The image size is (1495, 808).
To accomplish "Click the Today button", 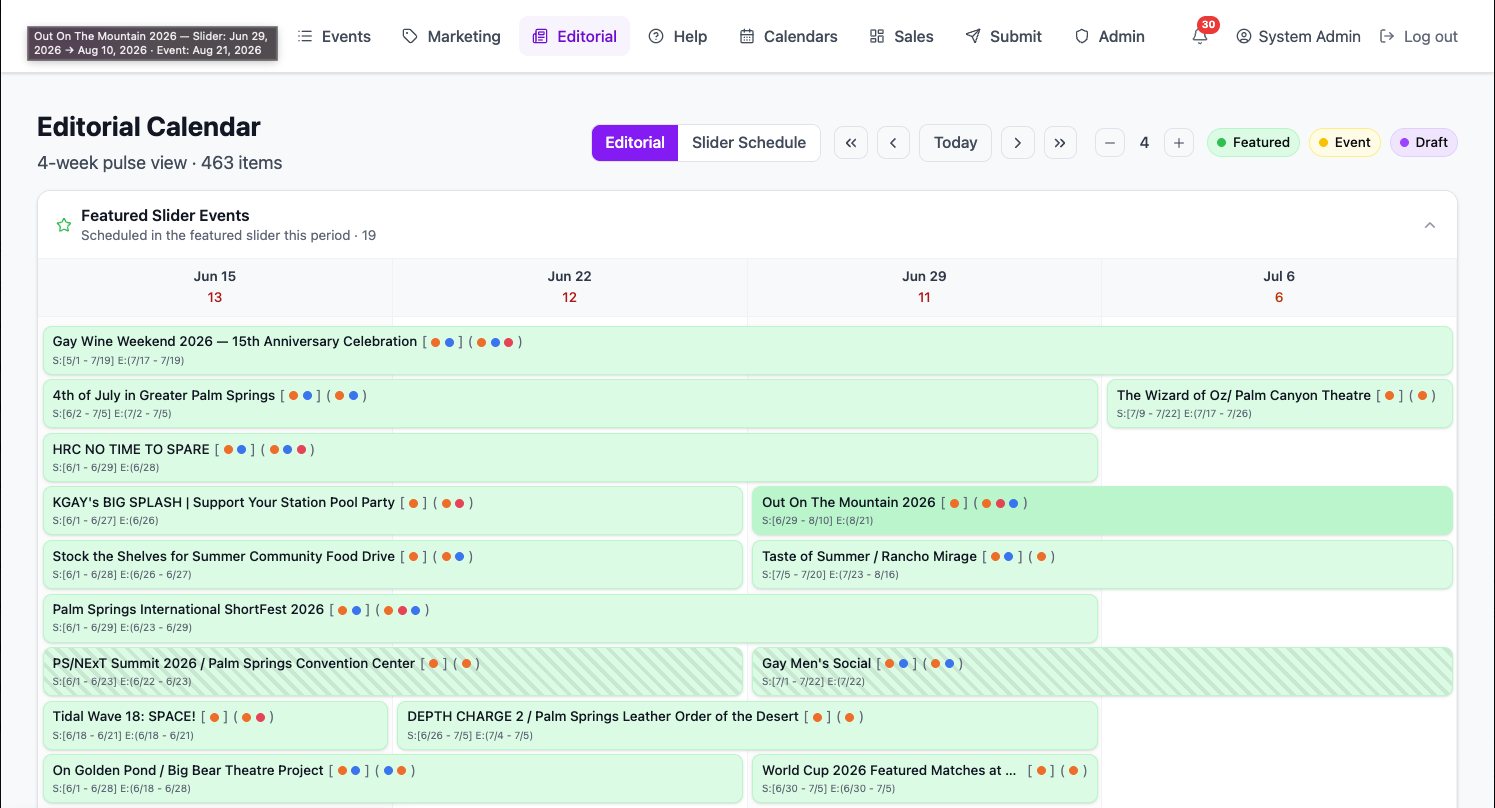I will click(955, 143).
